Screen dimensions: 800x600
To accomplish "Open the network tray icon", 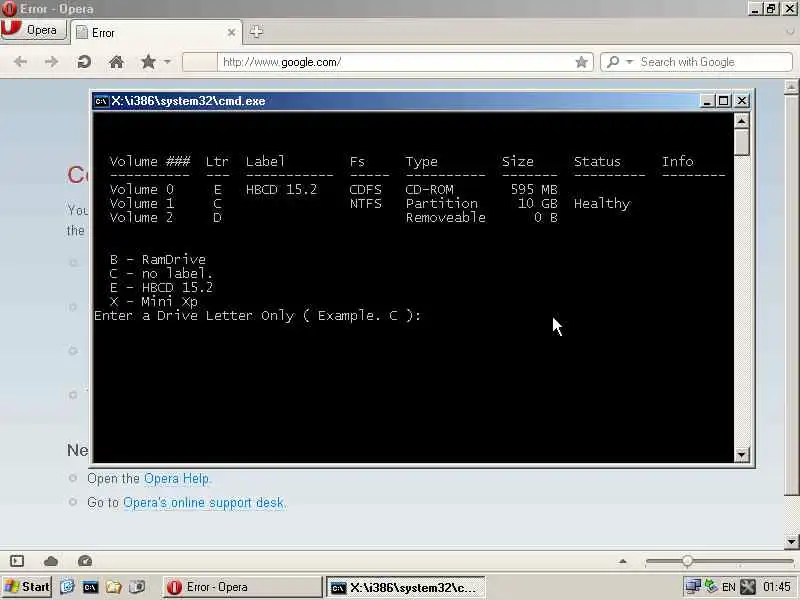I will [693, 587].
